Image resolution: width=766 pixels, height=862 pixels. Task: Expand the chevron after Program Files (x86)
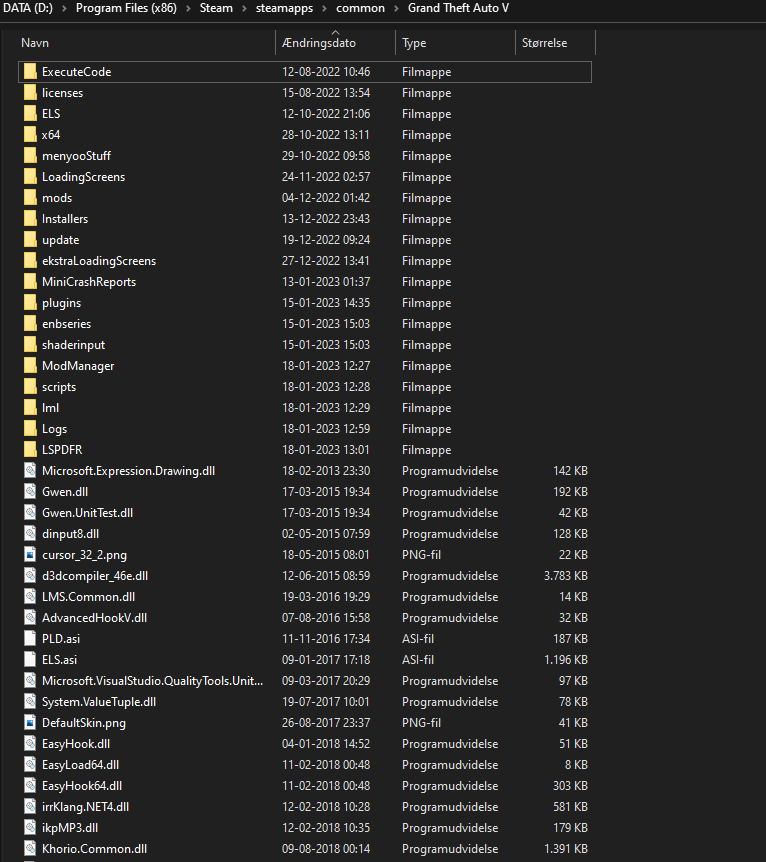188,8
